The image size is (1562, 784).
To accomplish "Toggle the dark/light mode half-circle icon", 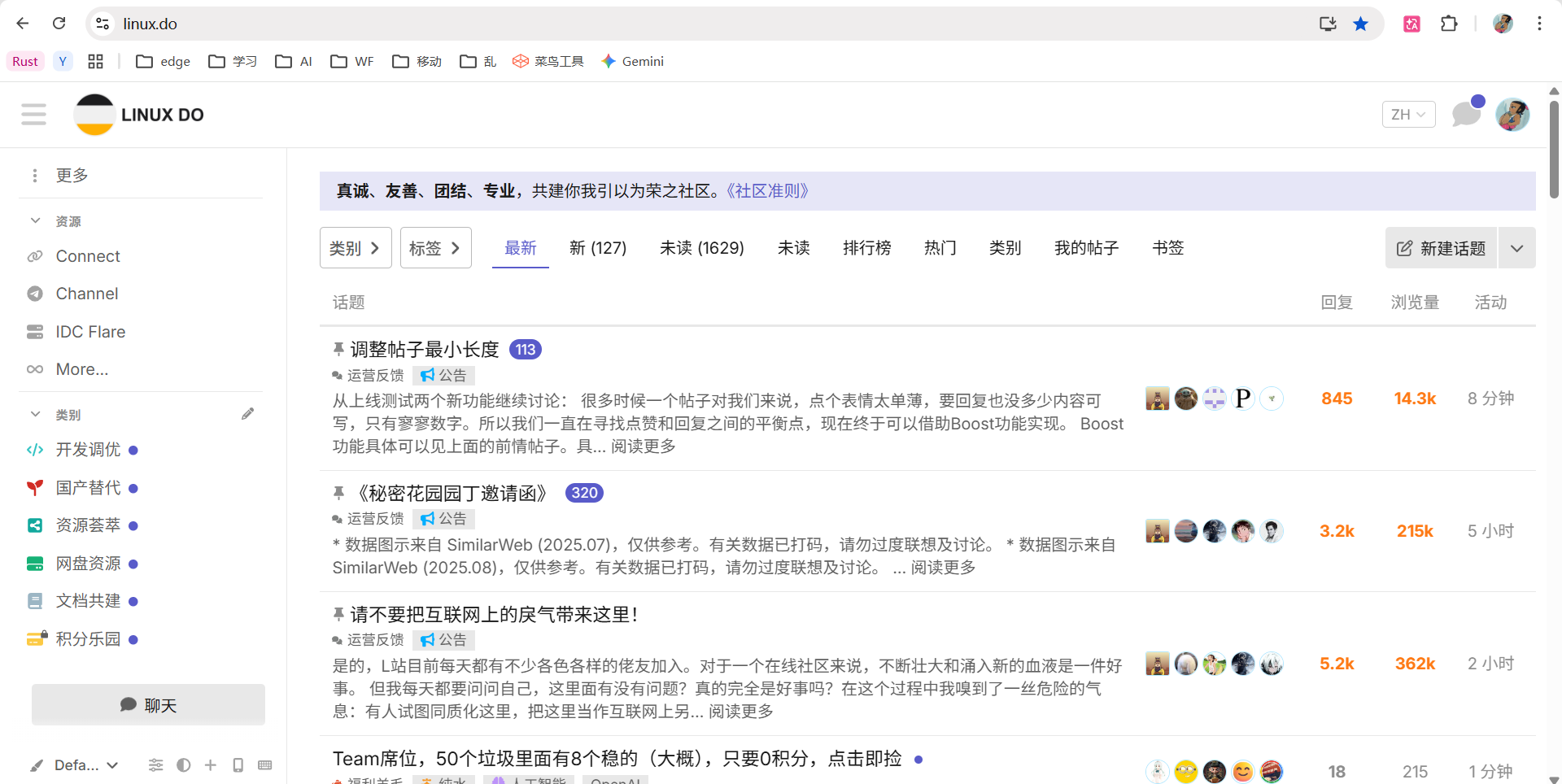I will (x=184, y=765).
